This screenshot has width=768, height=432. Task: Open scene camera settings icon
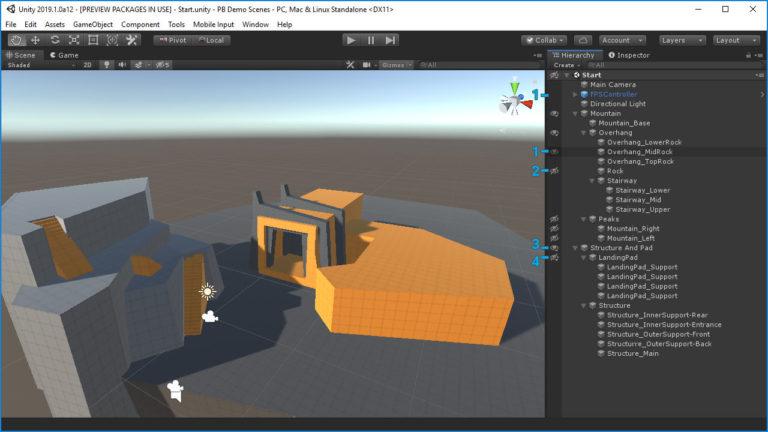pyautogui.click(x=366, y=65)
